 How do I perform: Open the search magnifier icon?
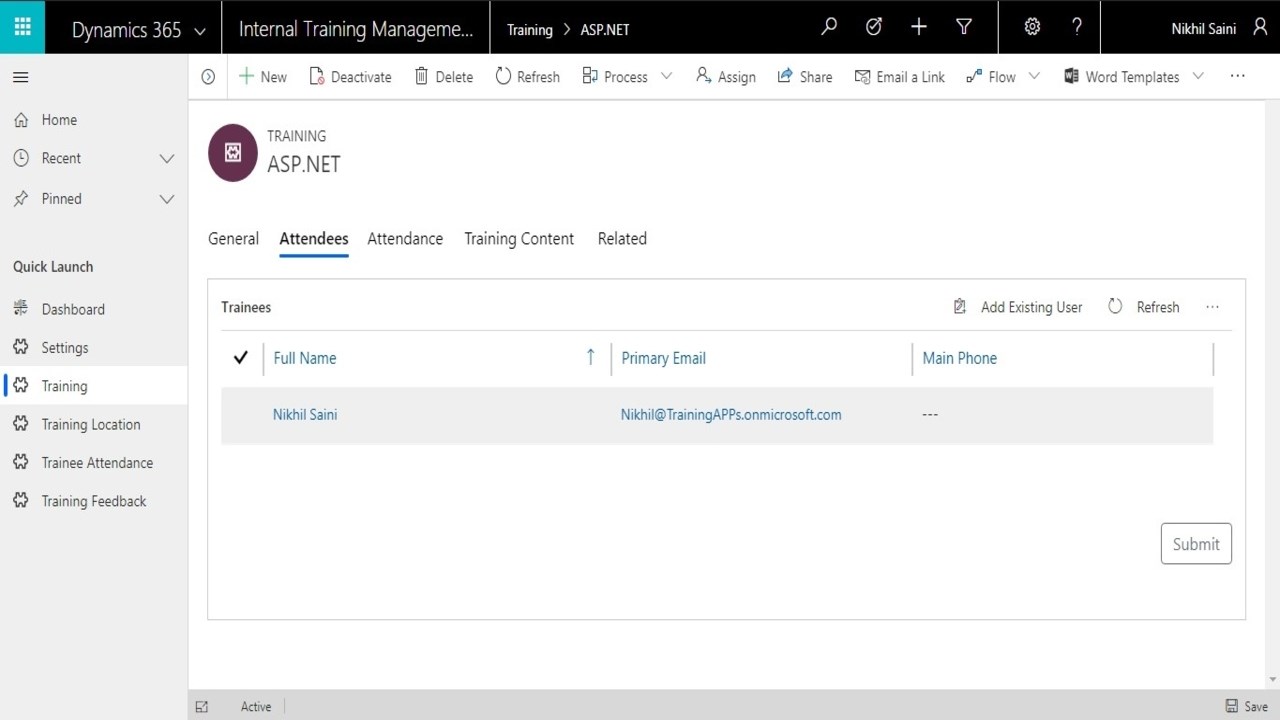(829, 27)
